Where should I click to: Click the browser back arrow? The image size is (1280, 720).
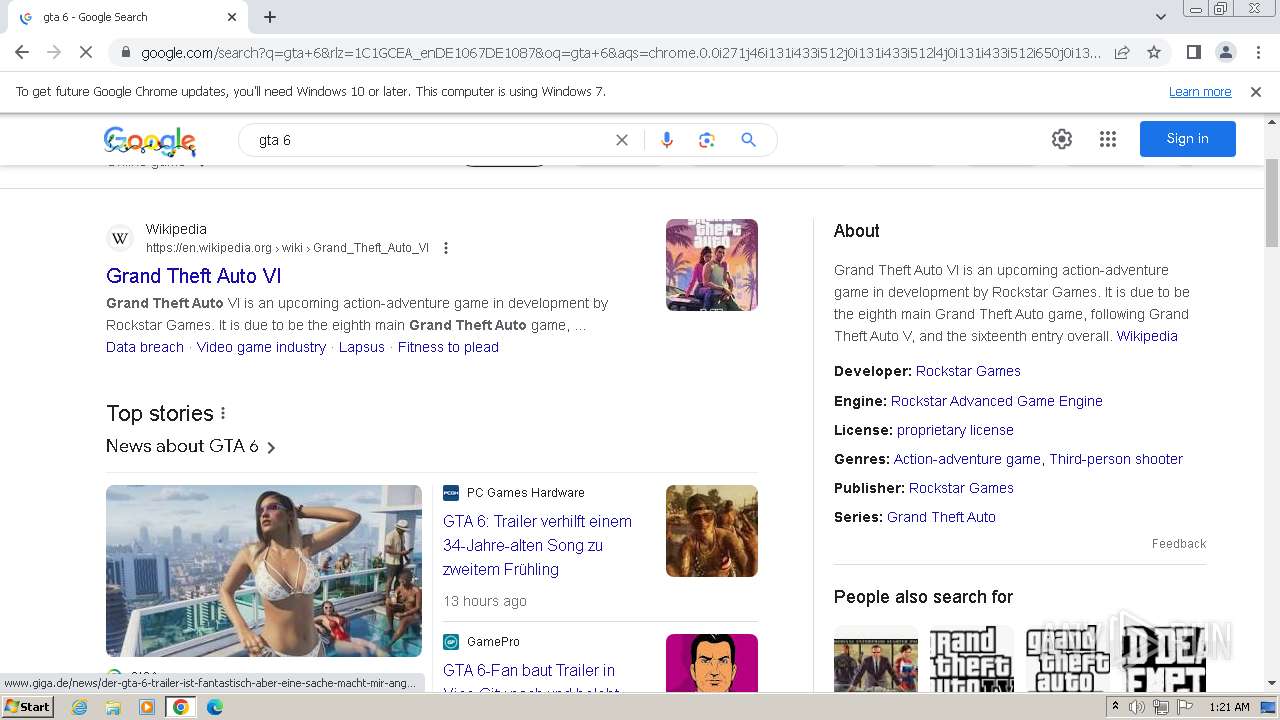point(22,52)
